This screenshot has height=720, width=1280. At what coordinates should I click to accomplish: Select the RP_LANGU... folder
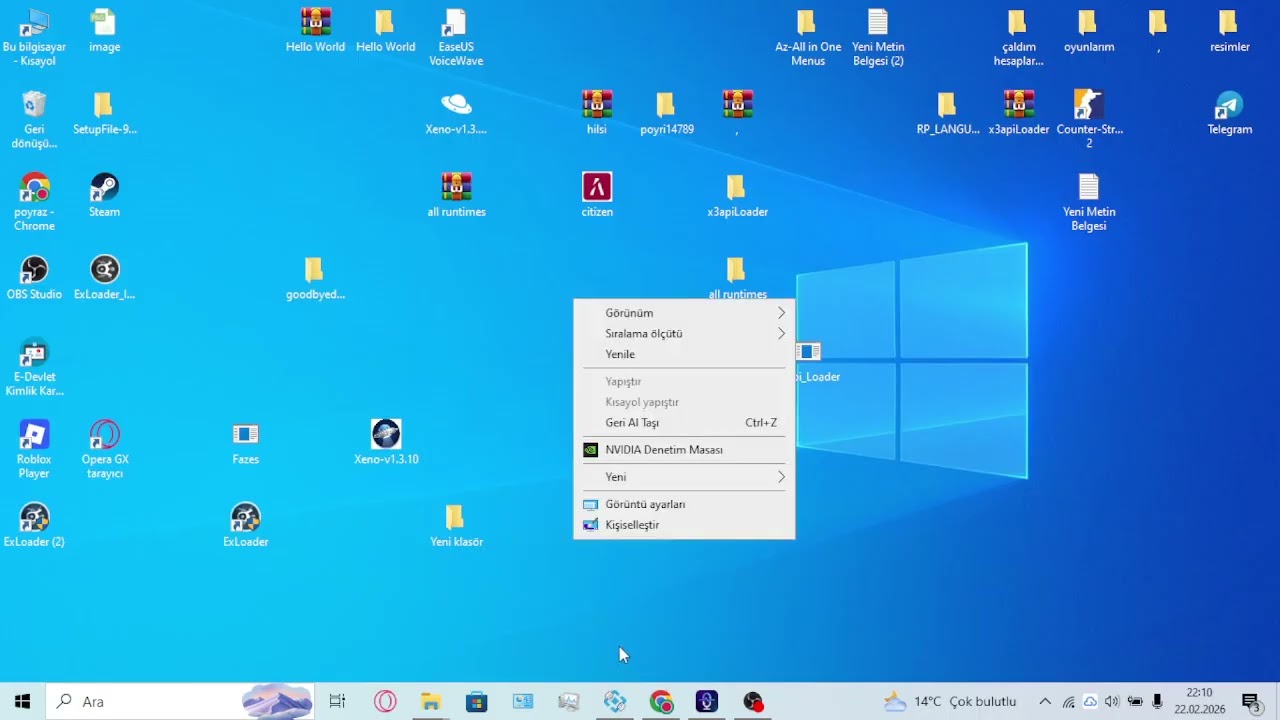coord(948,112)
